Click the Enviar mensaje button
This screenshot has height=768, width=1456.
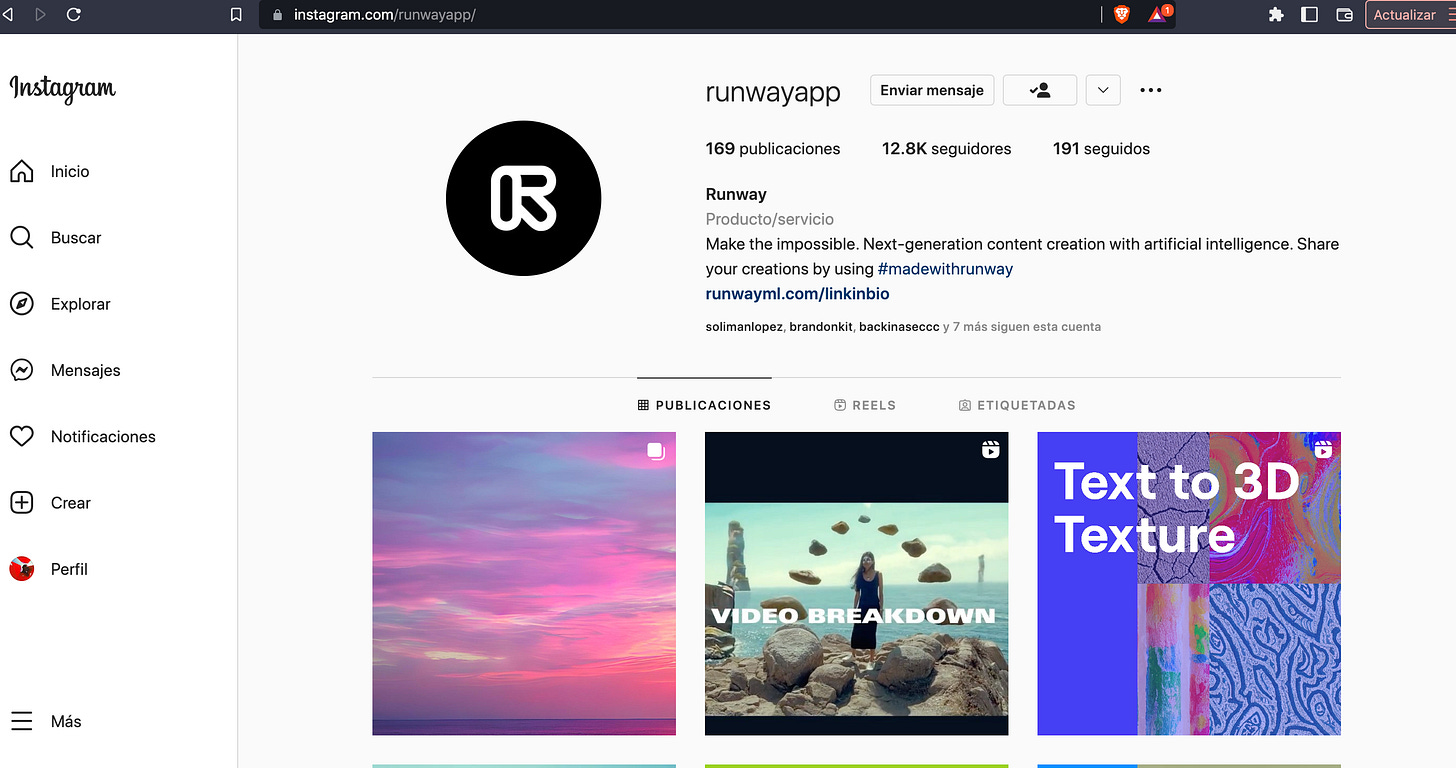pyautogui.click(x=932, y=90)
